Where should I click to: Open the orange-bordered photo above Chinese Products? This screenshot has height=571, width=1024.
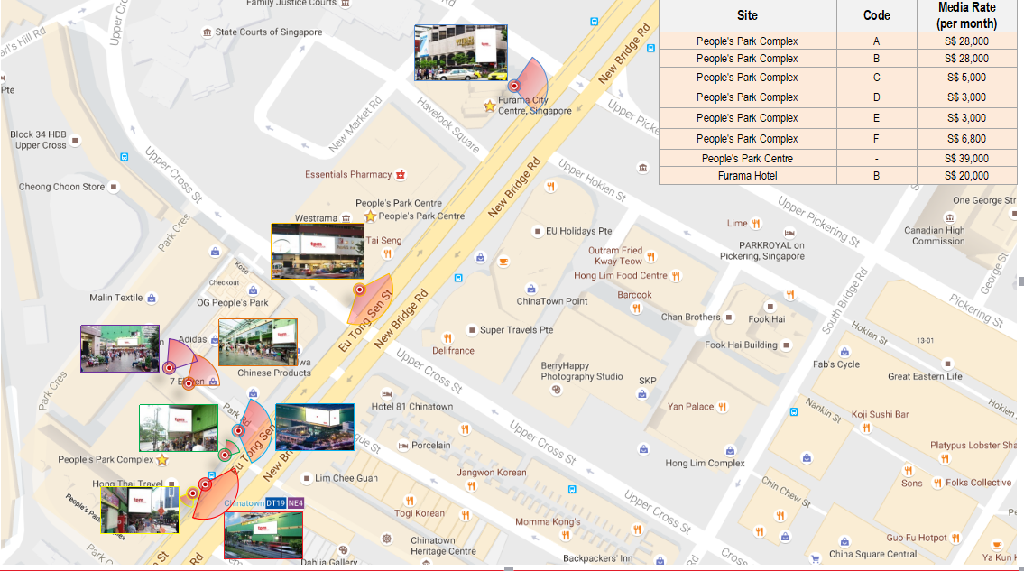(258, 342)
